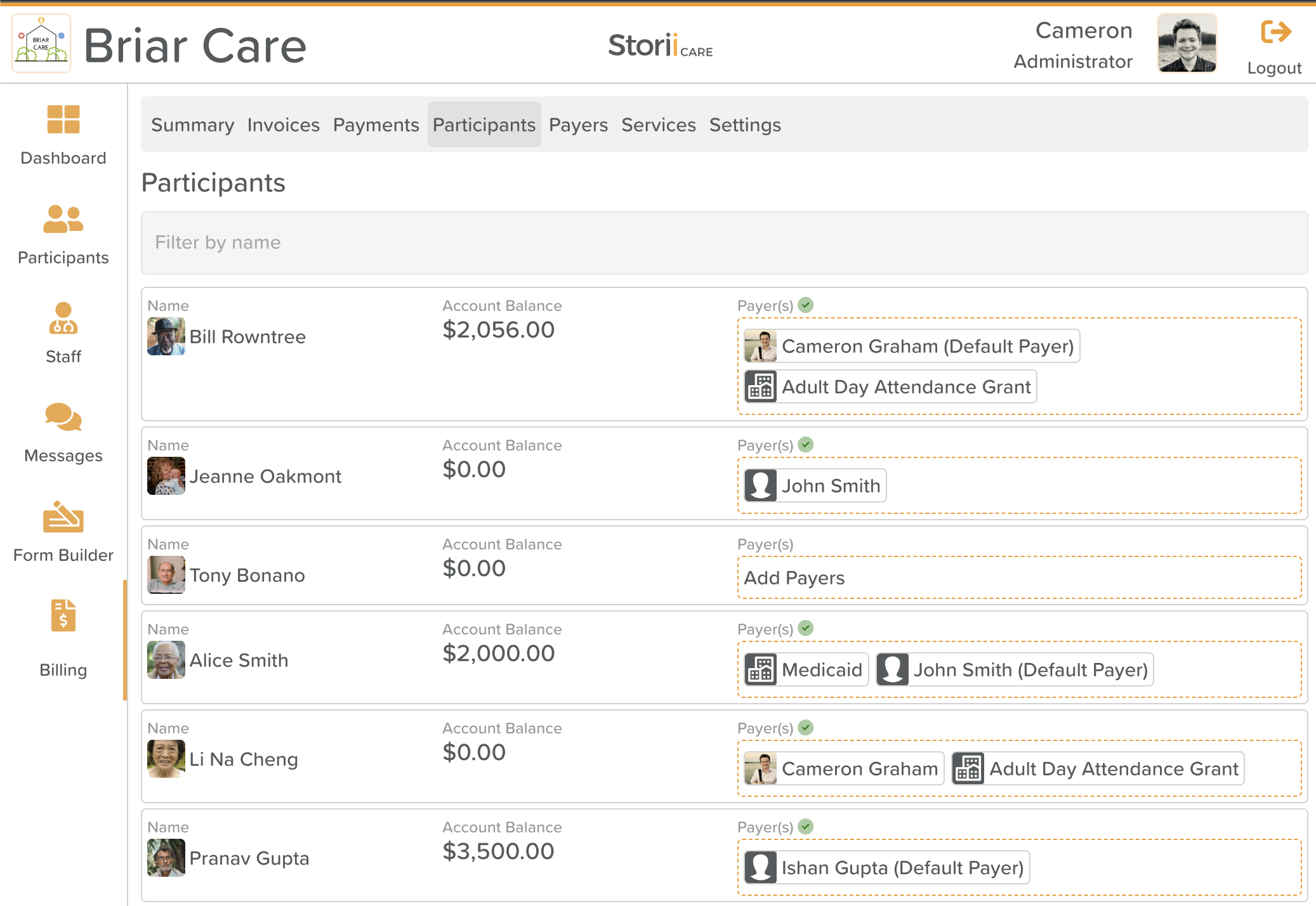The height and width of the screenshot is (906, 1316).
Task: Click the Participants sidebar icon
Action: coord(63,220)
